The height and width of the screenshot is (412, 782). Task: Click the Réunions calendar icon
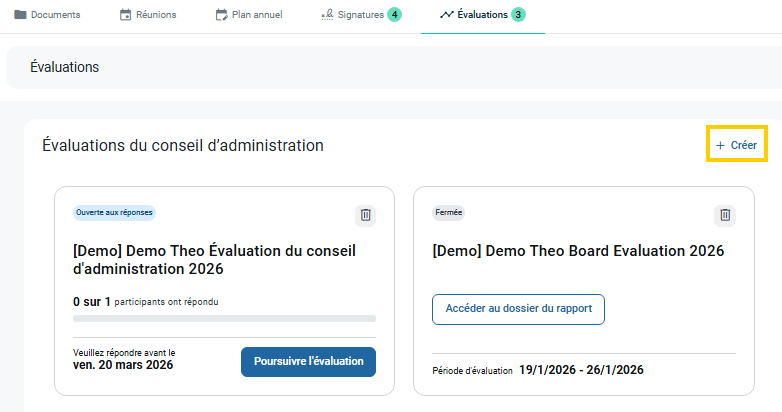pyautogui.click(x=125, y=15)
